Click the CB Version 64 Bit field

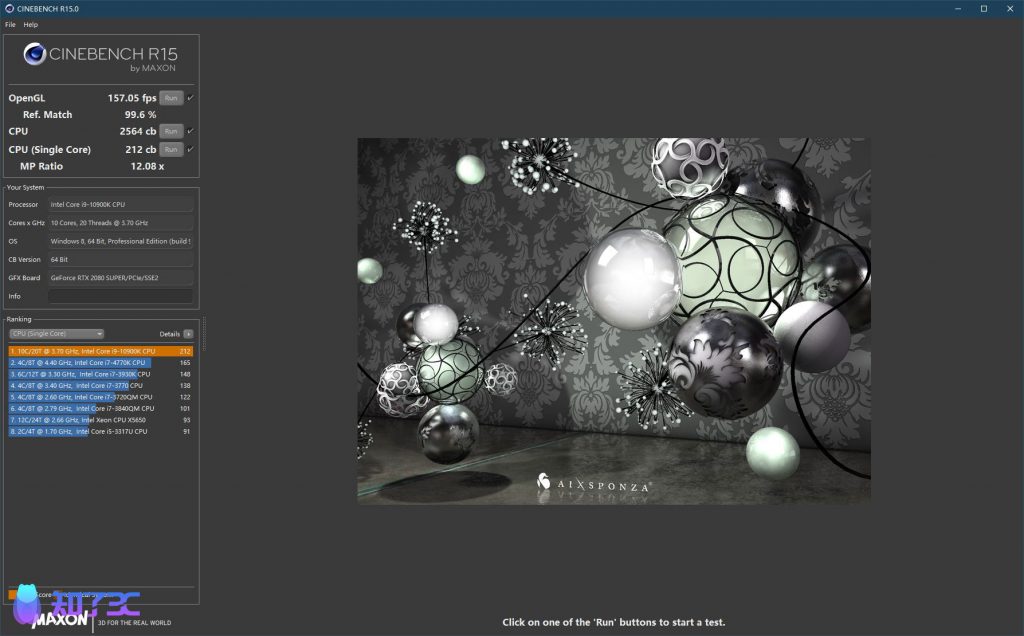click(121, 259)
